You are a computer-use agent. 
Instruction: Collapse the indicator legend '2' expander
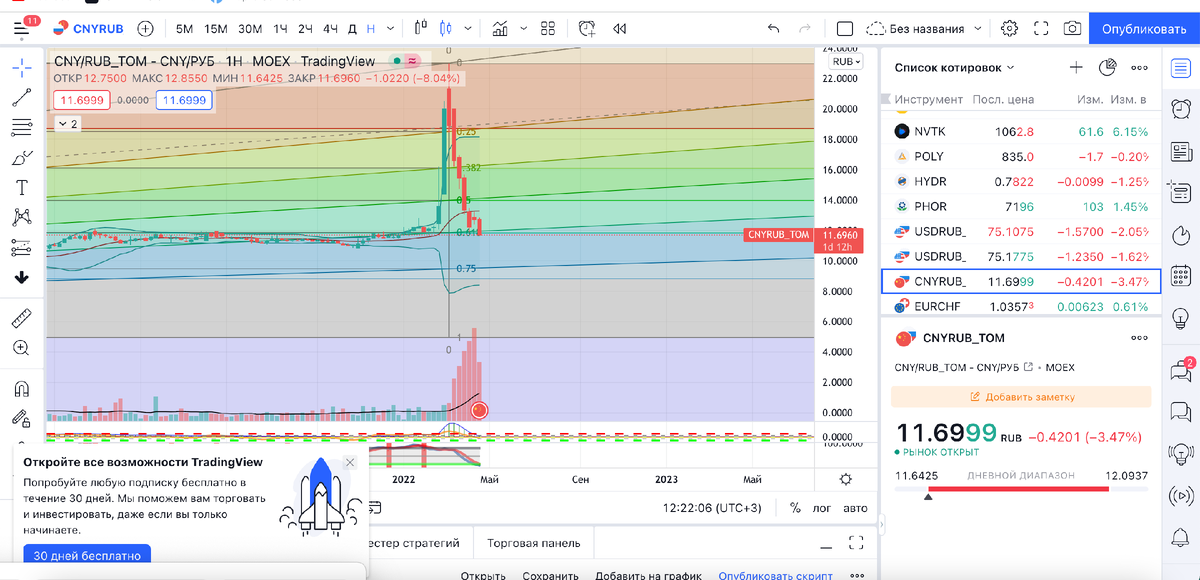coord(67,123)
